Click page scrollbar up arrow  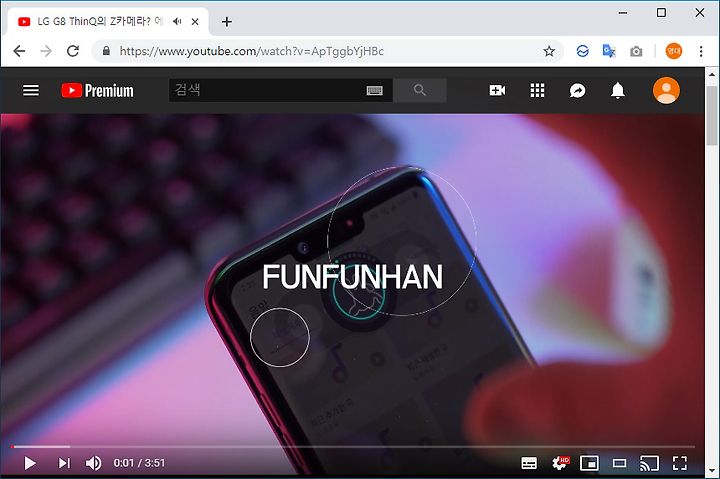coord(712,73)
